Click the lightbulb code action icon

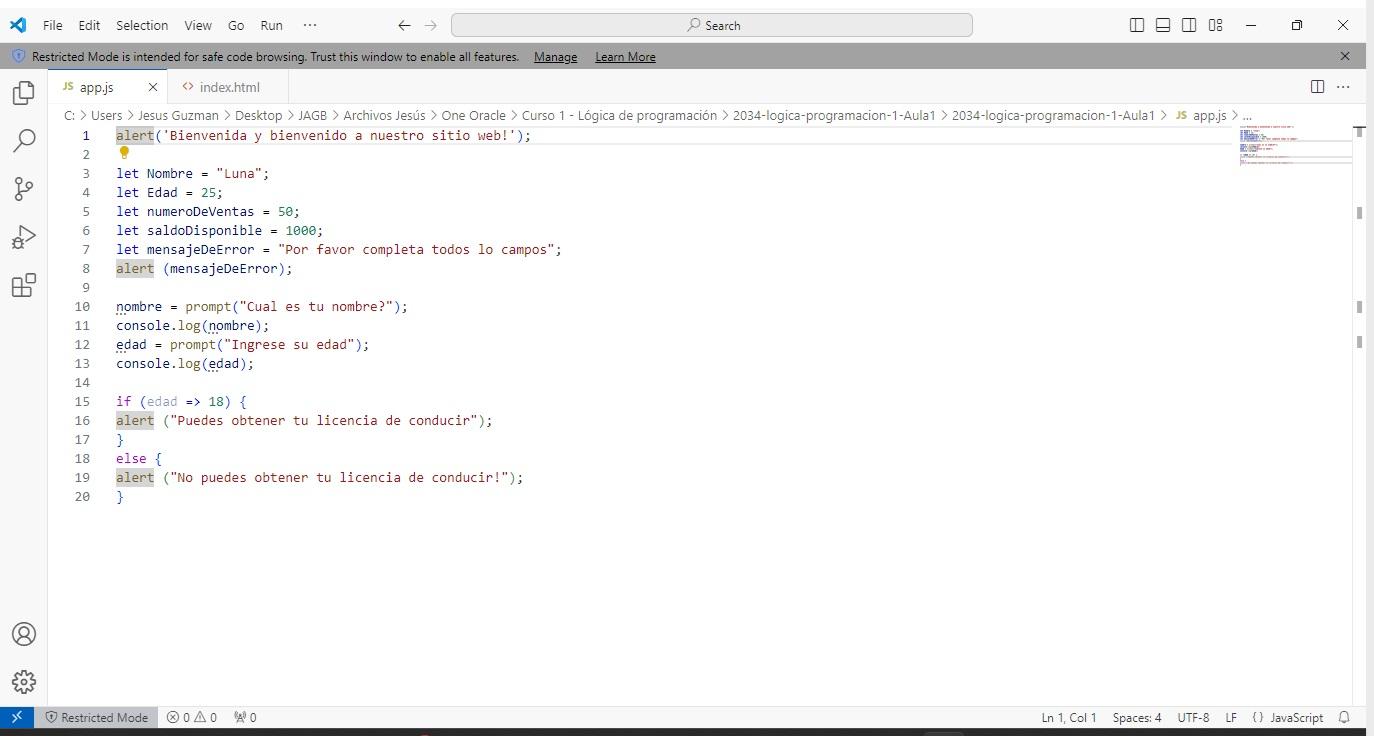click(124, 153)
